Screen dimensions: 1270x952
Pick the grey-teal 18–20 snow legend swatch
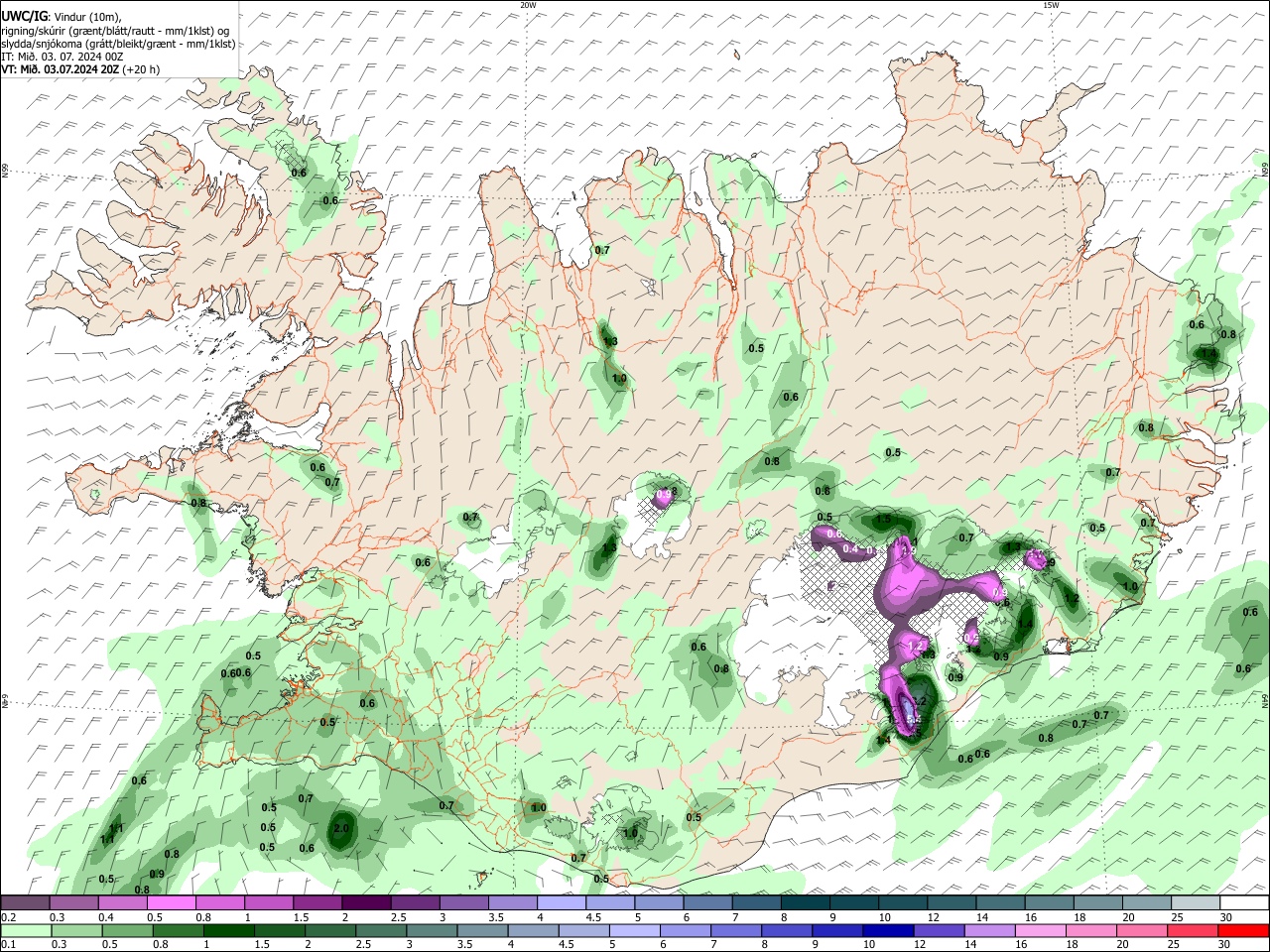(x=1098, y=902)
